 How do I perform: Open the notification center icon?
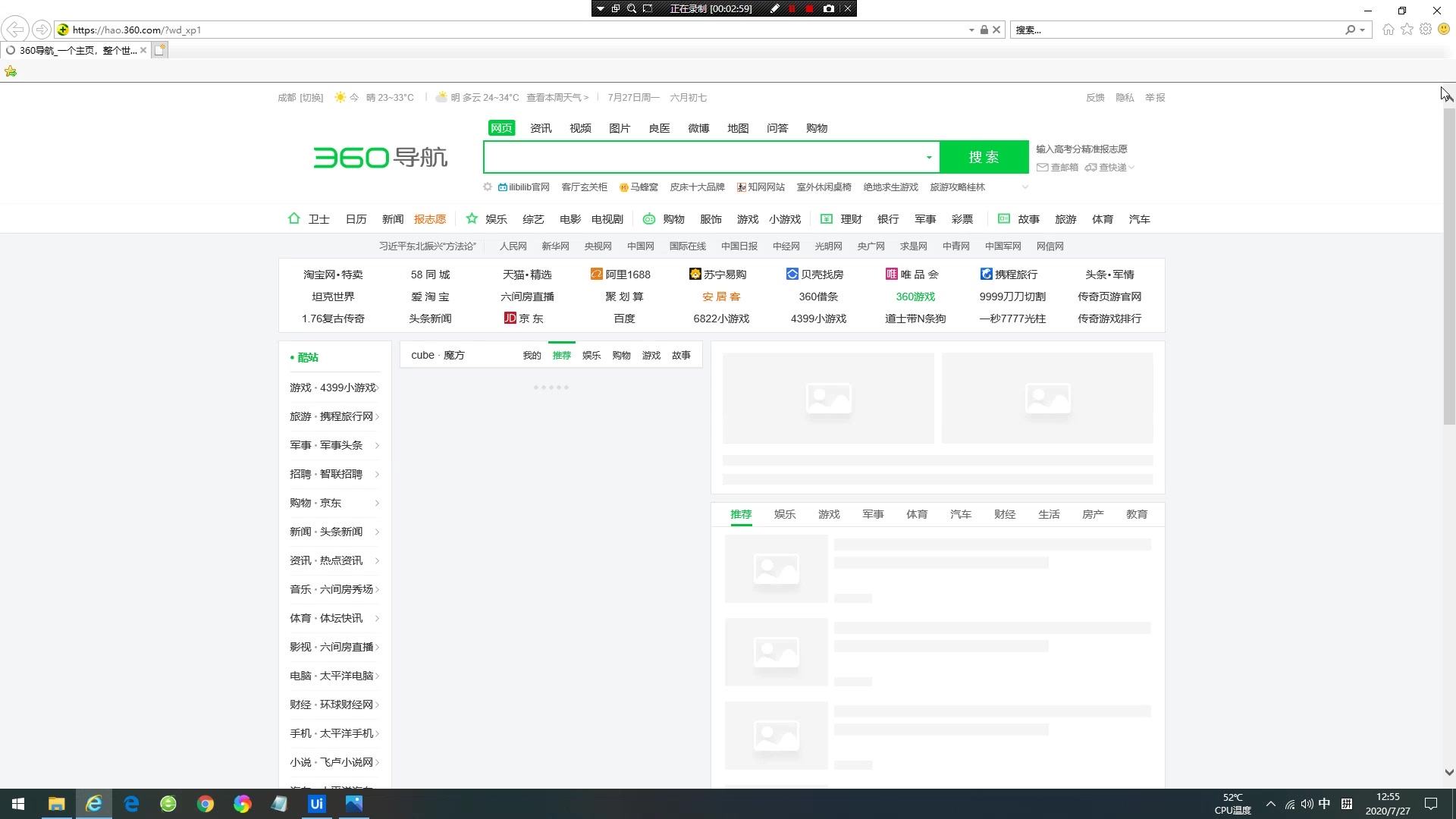tap(1431, 804)
